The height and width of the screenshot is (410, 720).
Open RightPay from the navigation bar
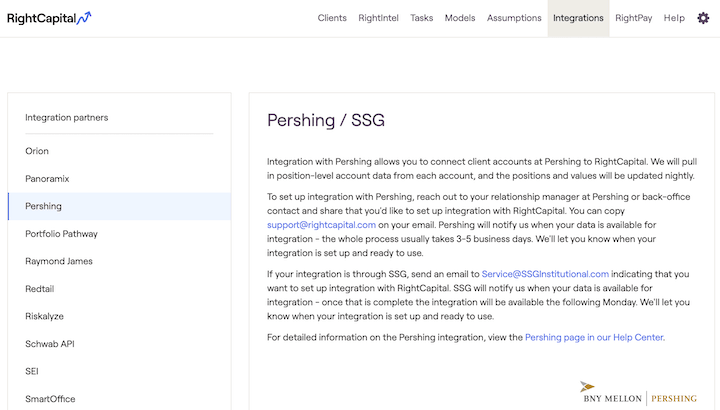(x=634, y=18)
